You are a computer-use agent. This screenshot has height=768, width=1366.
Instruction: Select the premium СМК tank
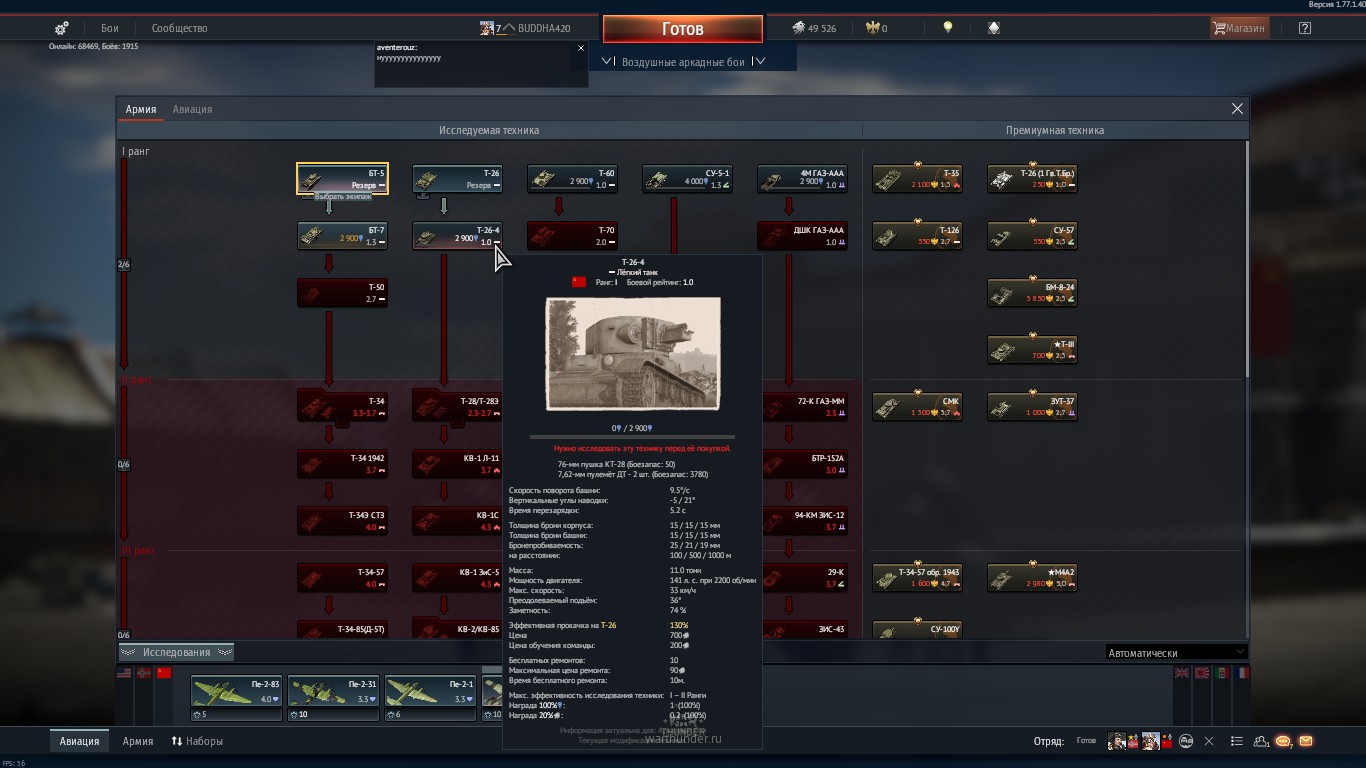point(917,407)
